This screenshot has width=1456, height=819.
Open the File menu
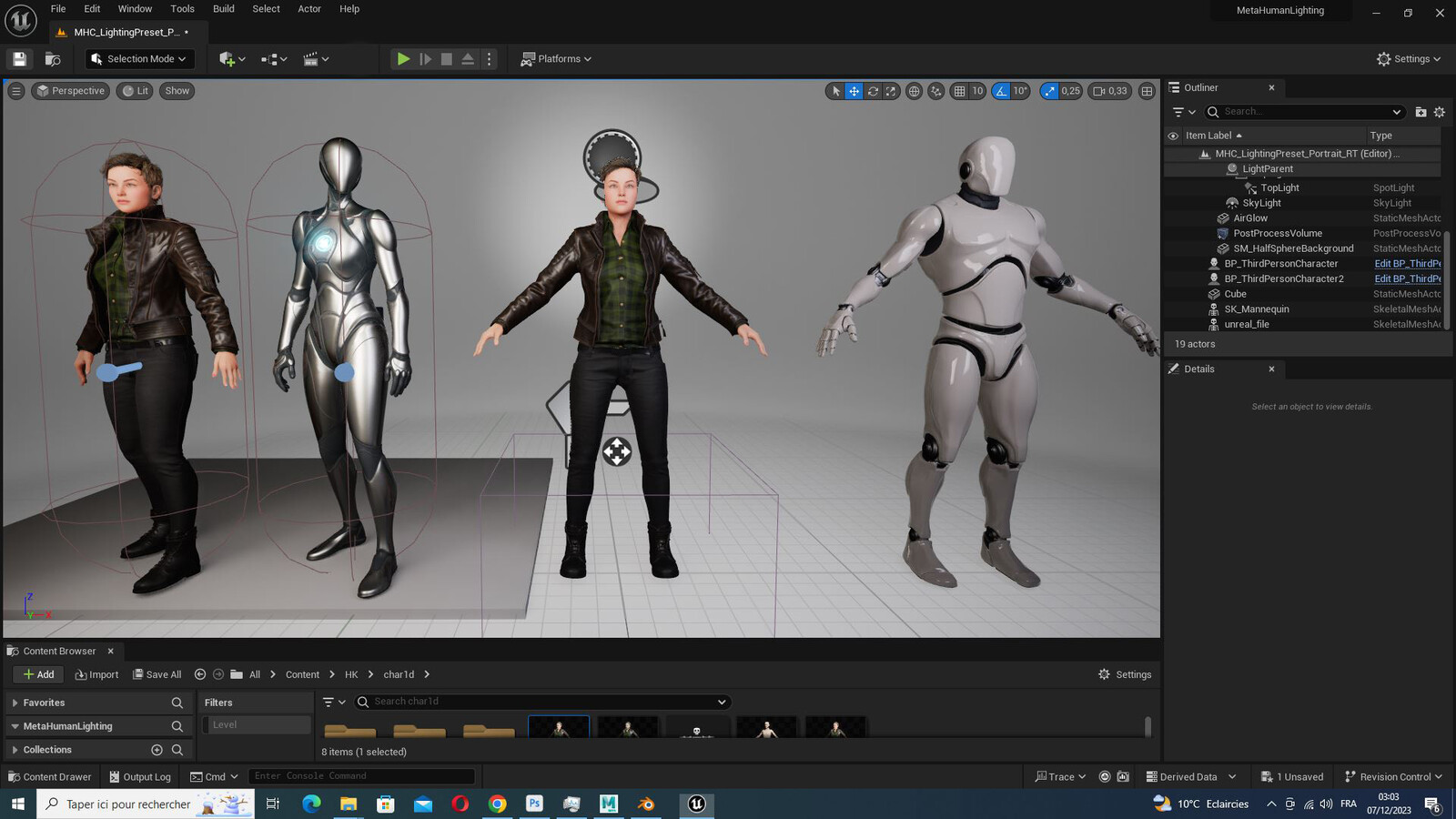pos(58,9)
